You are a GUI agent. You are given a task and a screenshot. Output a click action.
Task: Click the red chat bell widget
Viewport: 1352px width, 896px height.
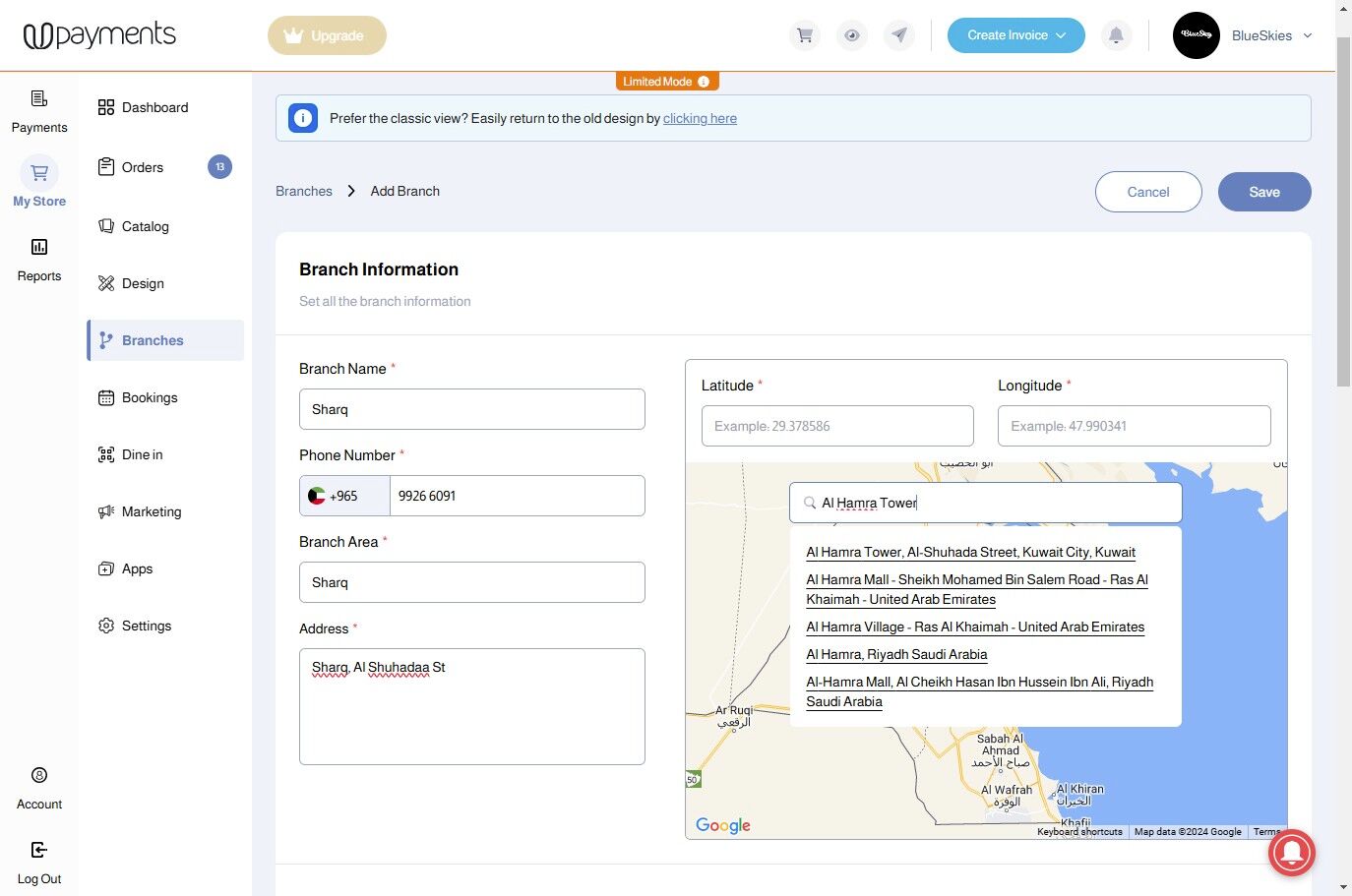pyautogui.click(x=1292, y=853)
